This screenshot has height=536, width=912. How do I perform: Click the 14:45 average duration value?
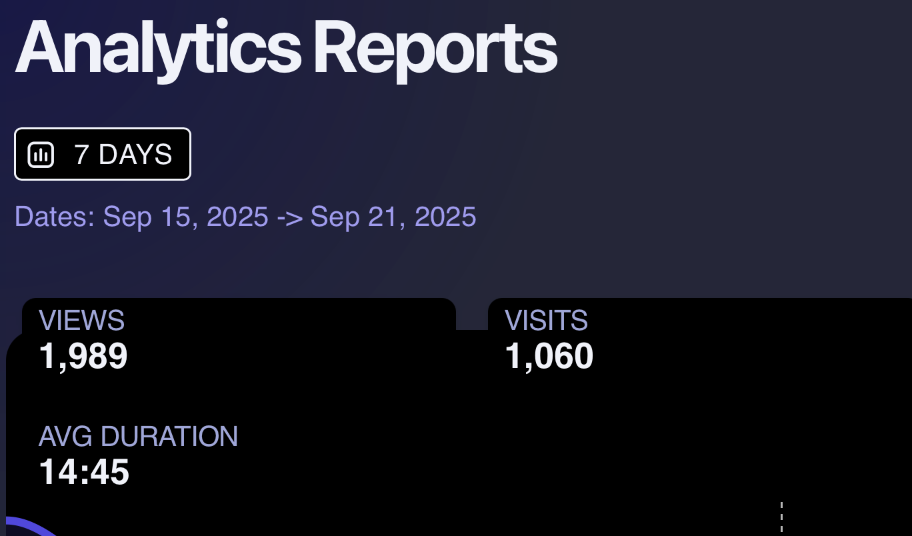click(84, 472)
